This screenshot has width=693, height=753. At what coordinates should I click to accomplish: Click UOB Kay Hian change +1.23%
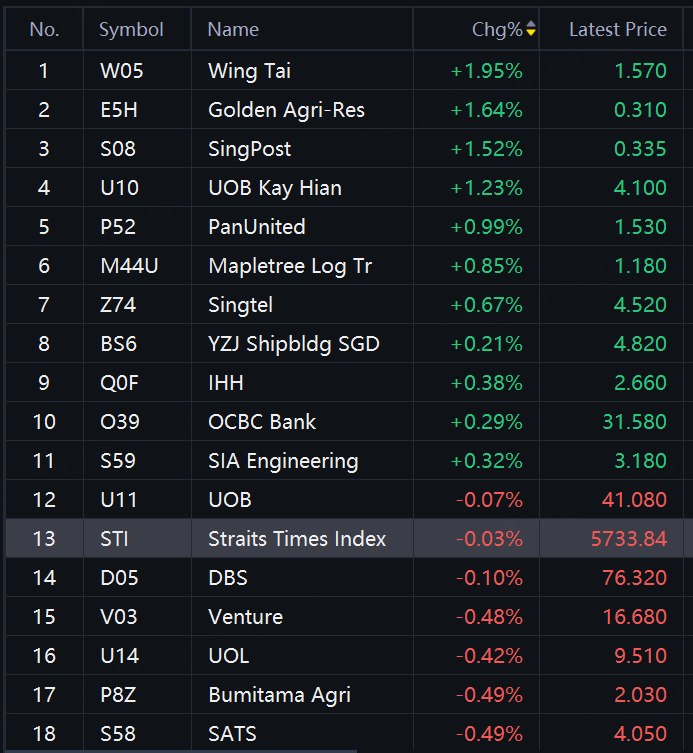click(x=486, y=188)
